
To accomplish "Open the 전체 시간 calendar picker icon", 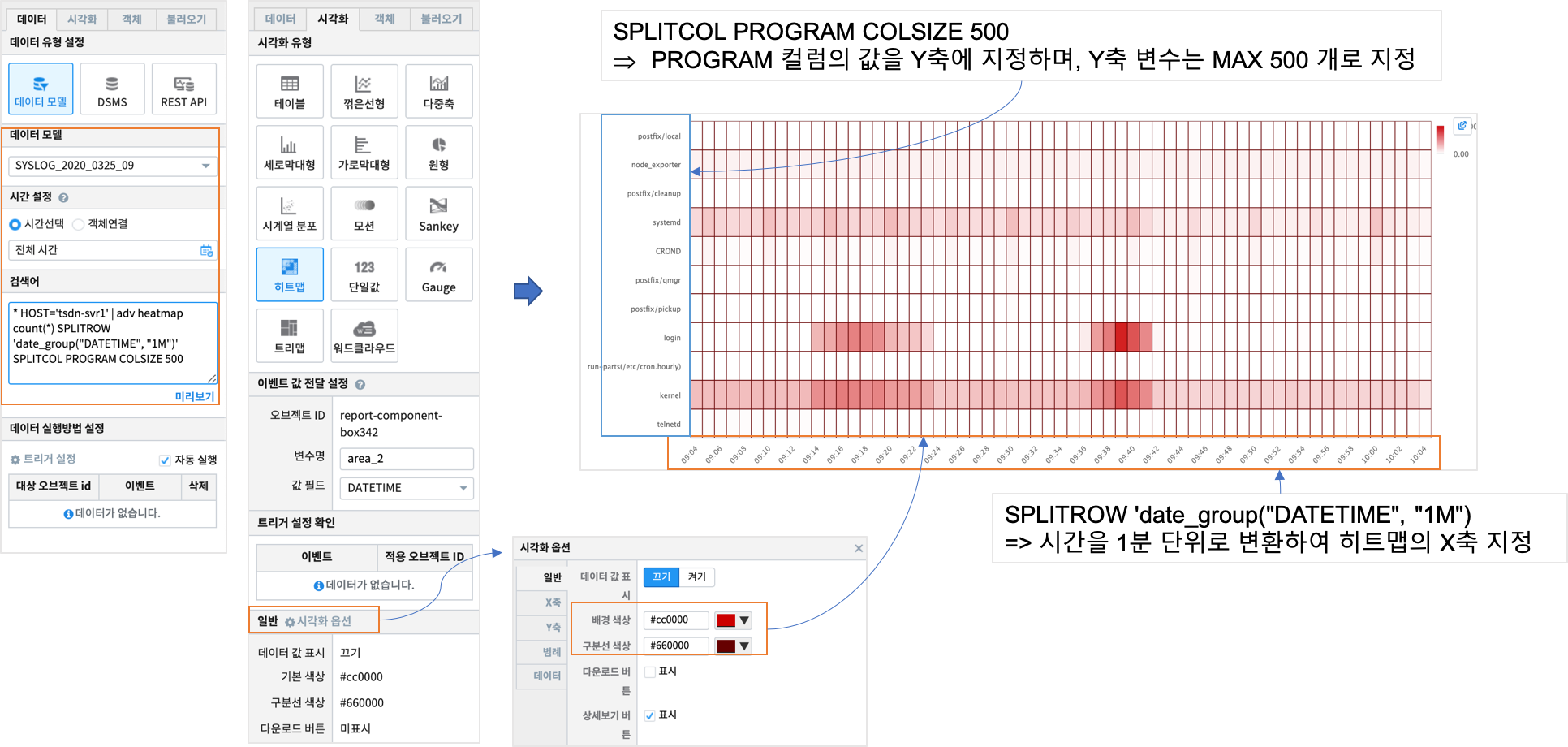I will pyautogui.click(x=206, y=251).
